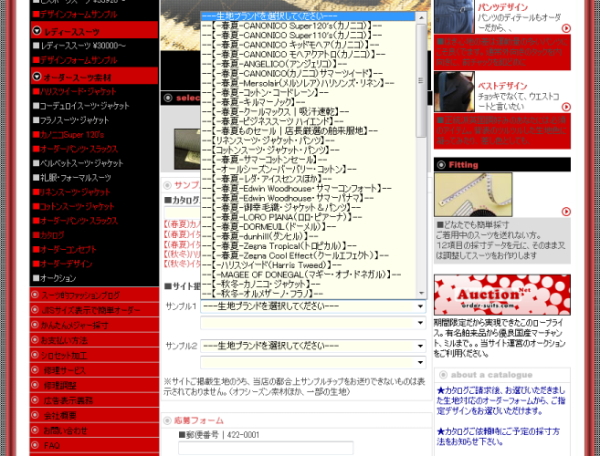
Task: Select Edwin Woodhouse サマーコンフォート option
Action: click(308, 188)
